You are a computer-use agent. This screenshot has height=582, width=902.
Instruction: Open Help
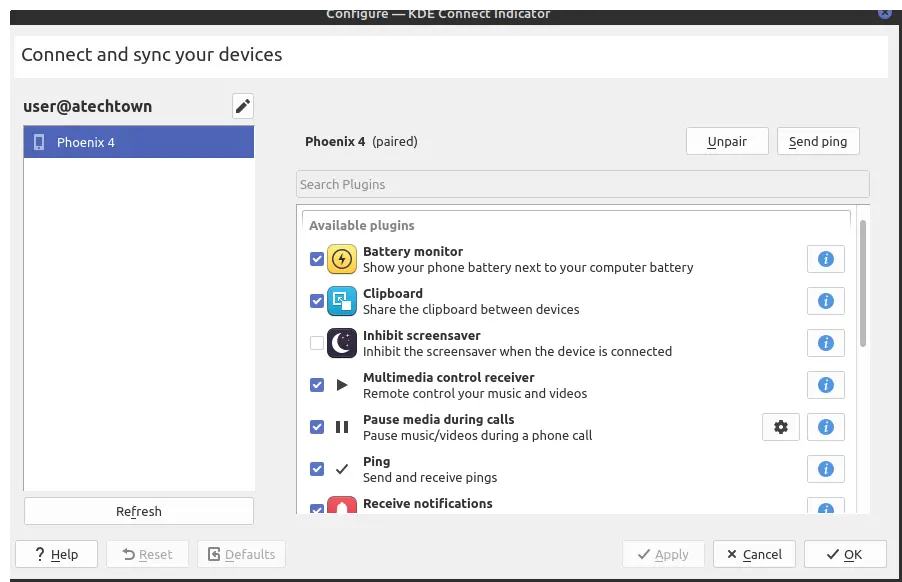pos(56,554)
